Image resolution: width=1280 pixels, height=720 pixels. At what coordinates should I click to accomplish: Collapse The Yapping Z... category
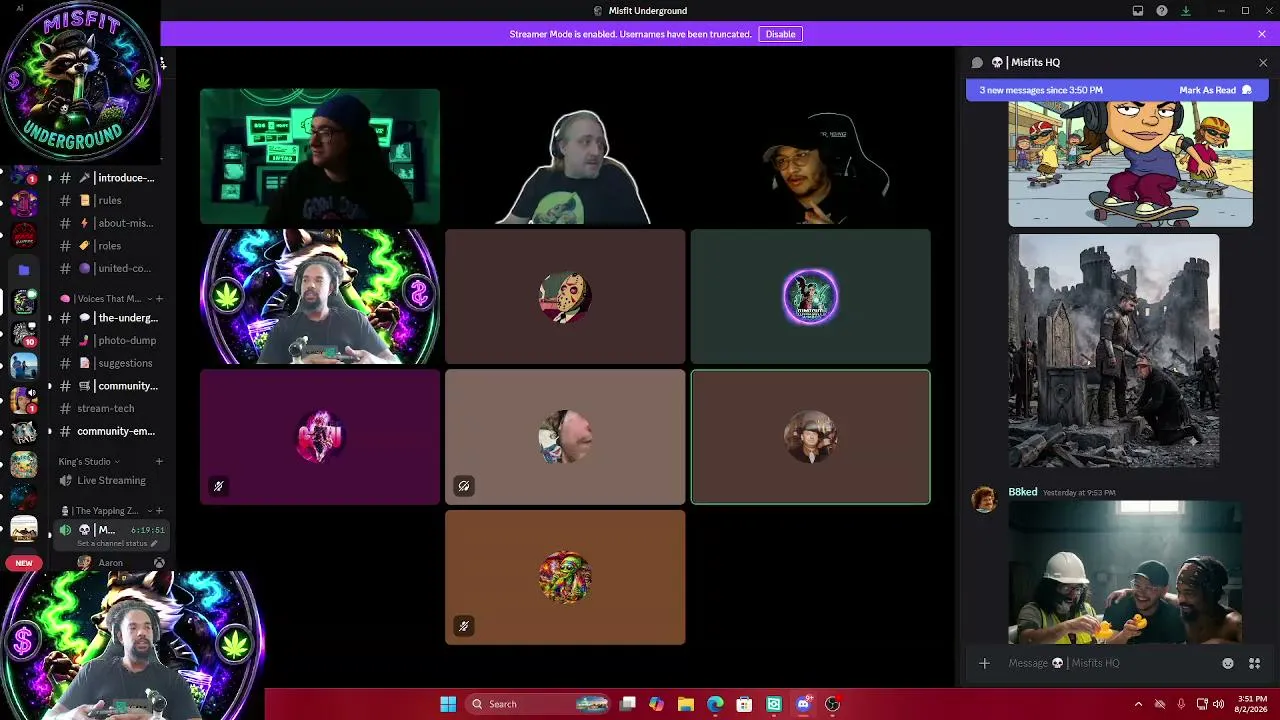104,511
